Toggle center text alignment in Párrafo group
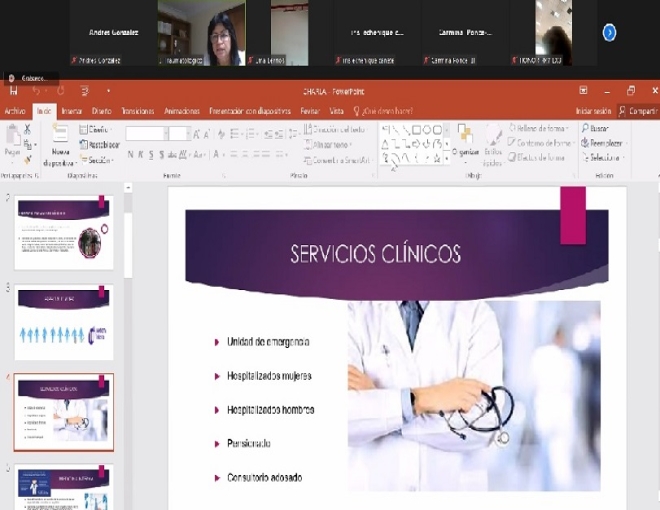 click(244, 154)
